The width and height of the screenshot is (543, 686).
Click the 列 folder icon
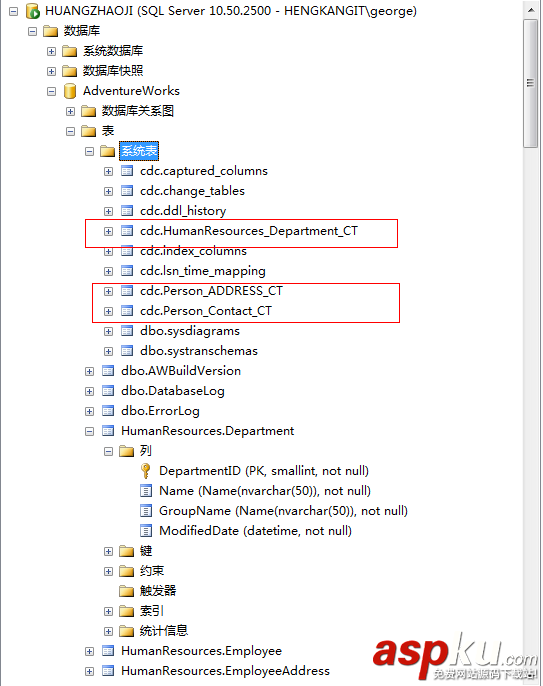(126, 451)
